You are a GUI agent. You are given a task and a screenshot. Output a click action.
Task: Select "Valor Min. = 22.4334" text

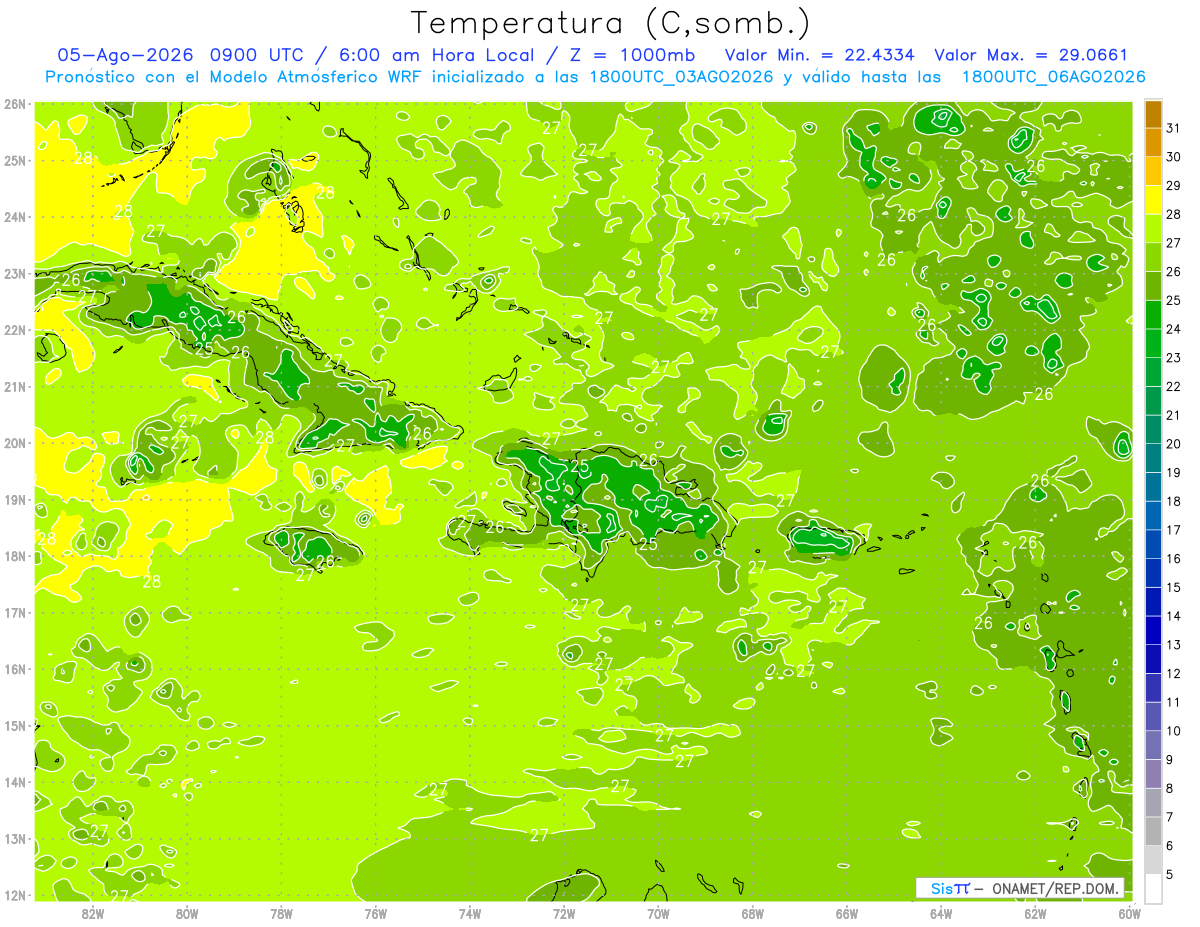tap(819, 55)
